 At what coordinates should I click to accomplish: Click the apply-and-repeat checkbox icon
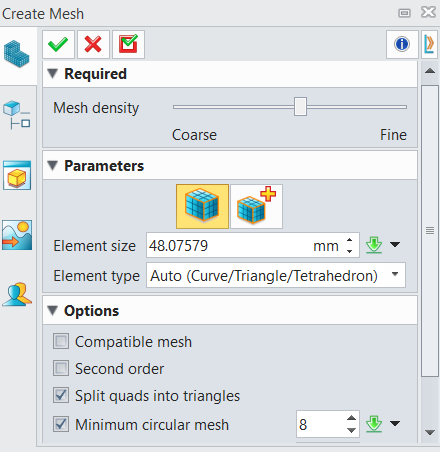pos(128,44)
